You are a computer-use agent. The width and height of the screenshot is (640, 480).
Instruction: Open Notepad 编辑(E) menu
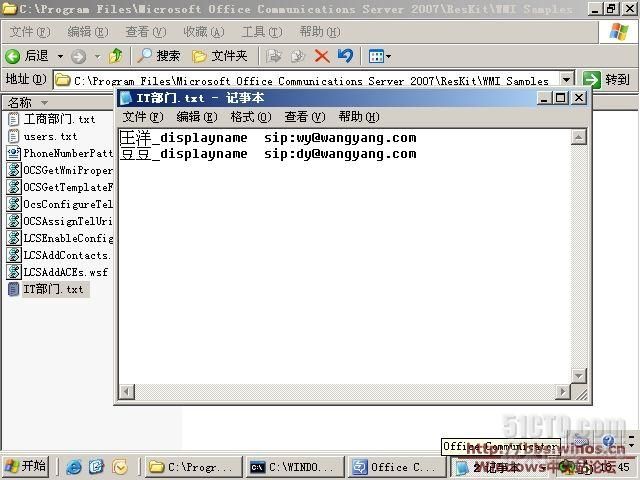pyautogui.click(x=197, y=117)
